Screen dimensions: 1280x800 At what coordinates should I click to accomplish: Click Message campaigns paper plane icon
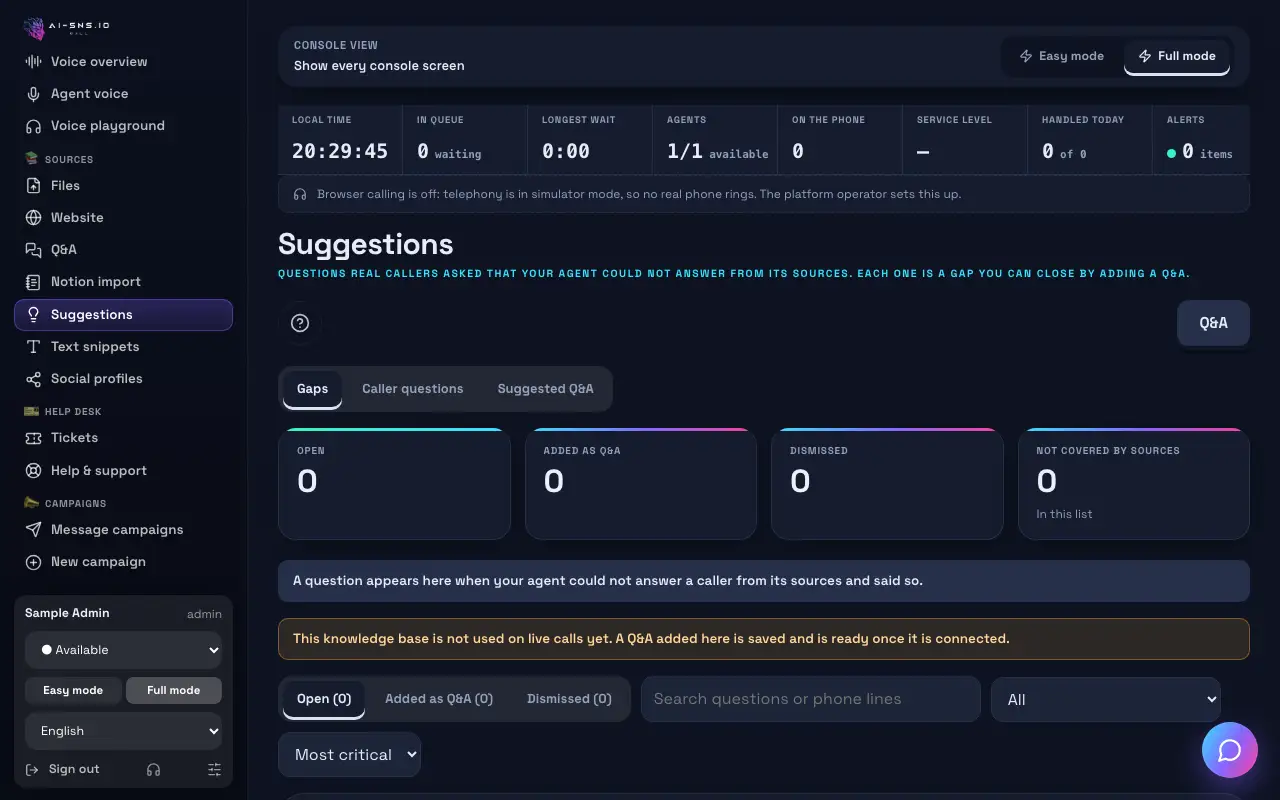[33, 530]
